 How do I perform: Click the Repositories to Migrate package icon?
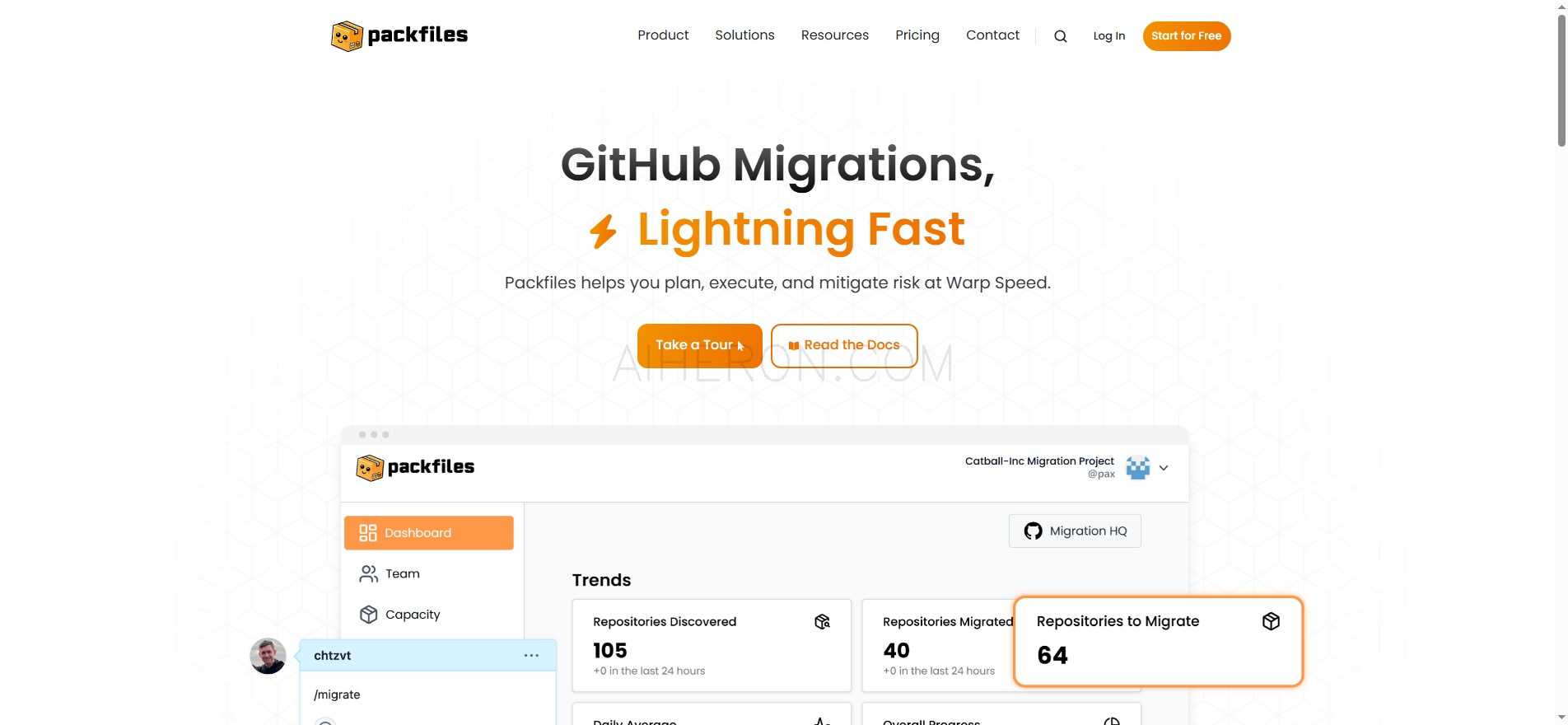pos(1271,621)
